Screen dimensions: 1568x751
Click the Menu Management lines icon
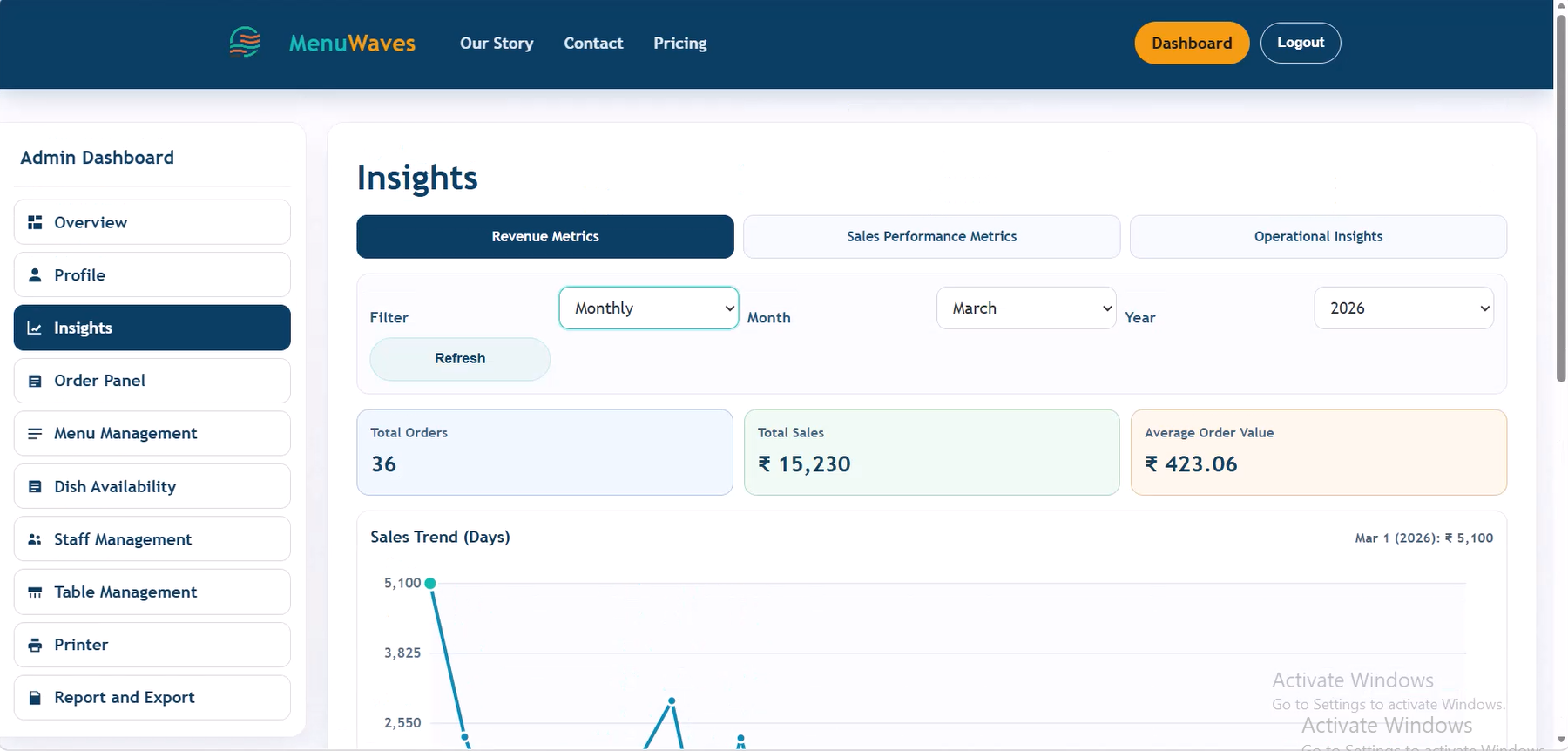(35, 434)
